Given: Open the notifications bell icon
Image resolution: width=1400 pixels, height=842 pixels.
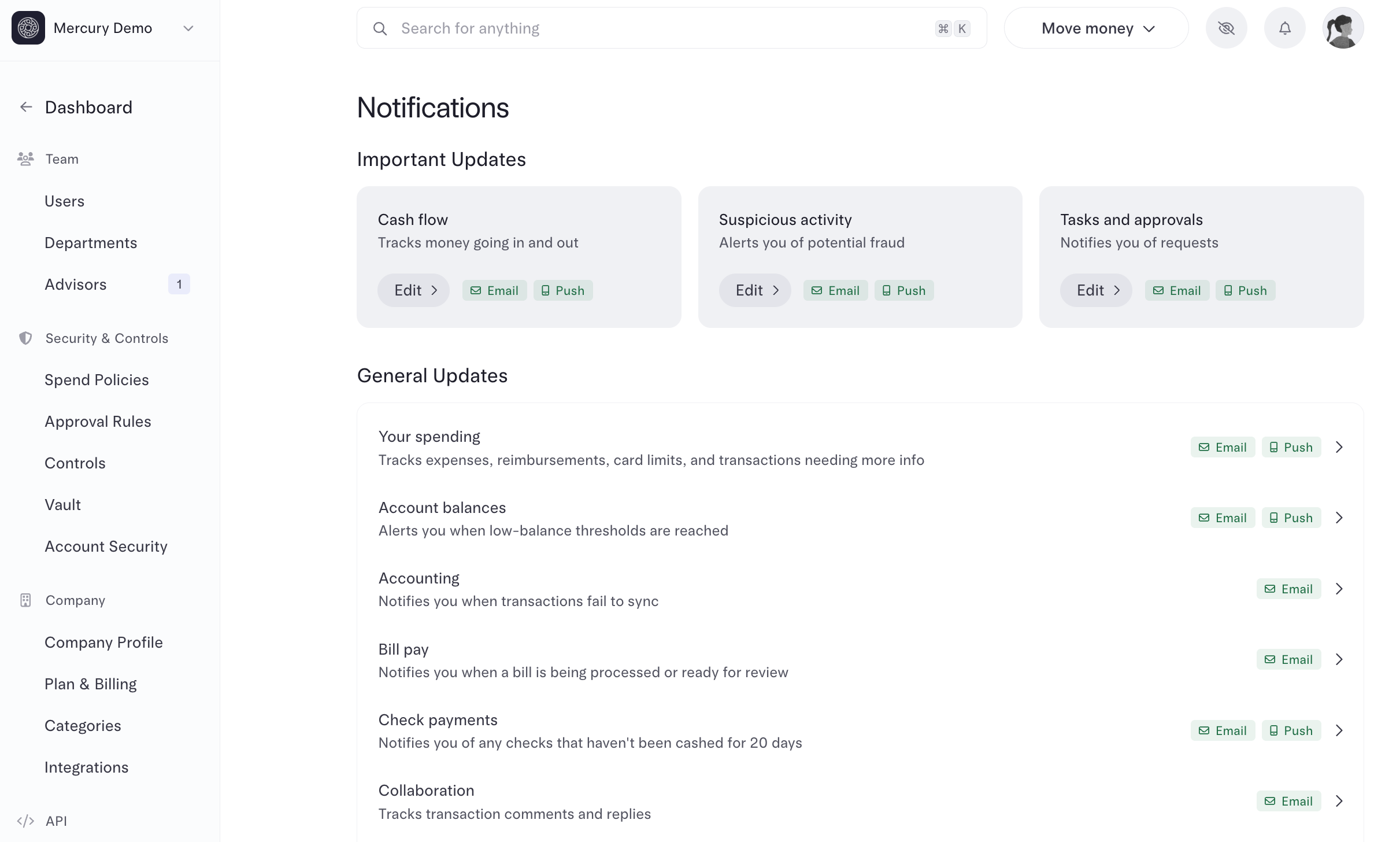Looking at the screenshot, I should click(1284, 28).
